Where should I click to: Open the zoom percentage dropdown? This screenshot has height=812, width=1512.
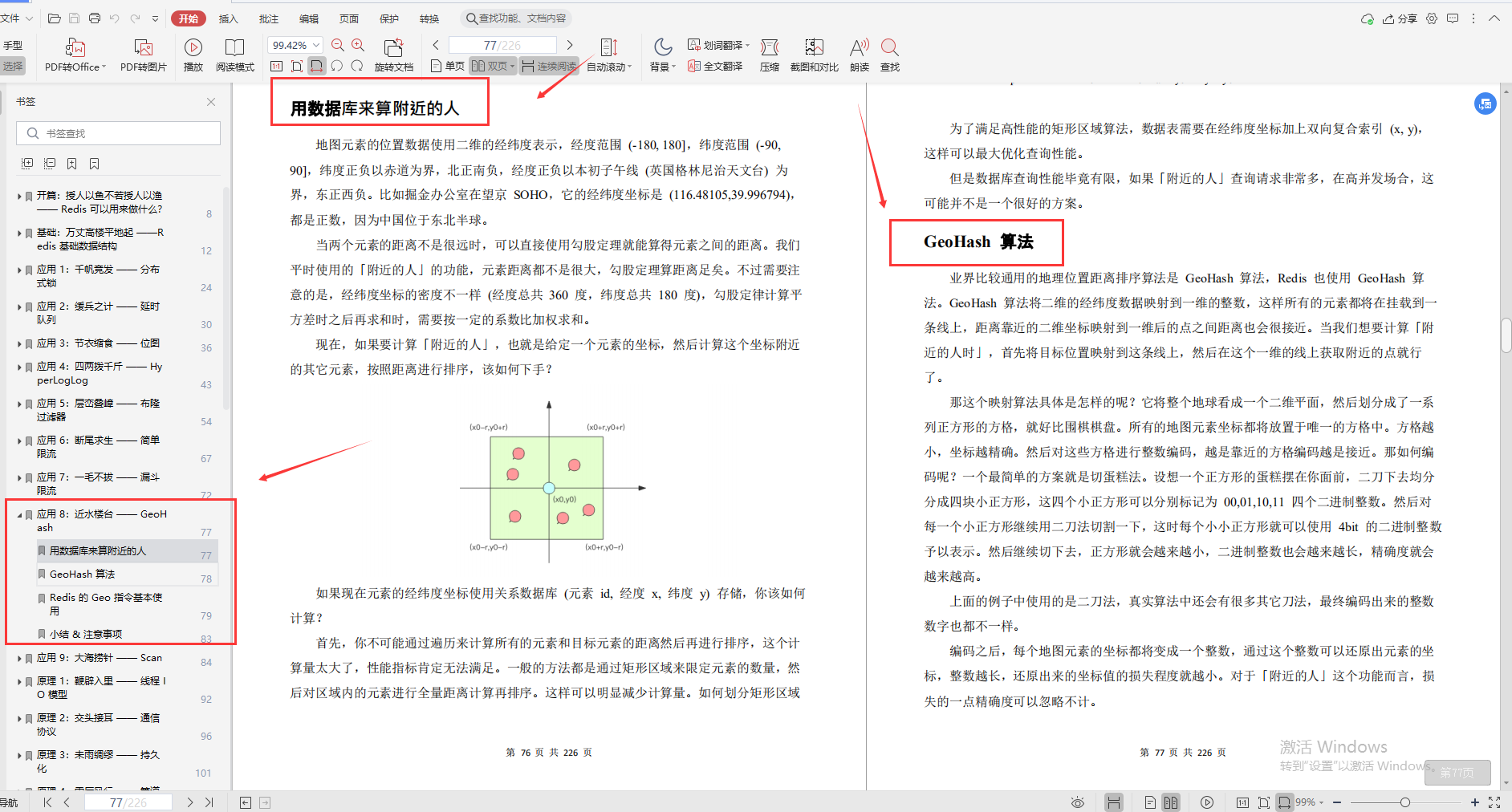coord(294,44)
